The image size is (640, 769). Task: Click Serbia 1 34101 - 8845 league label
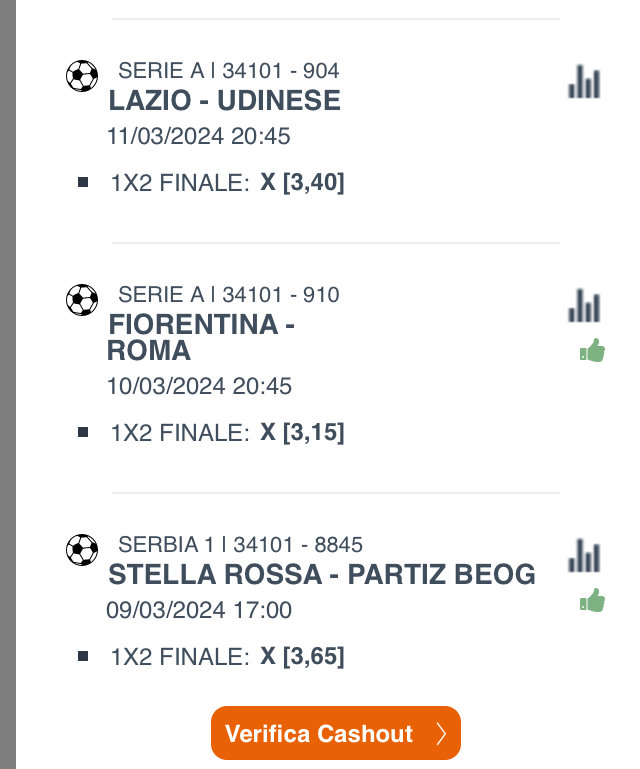click(240, 545)
